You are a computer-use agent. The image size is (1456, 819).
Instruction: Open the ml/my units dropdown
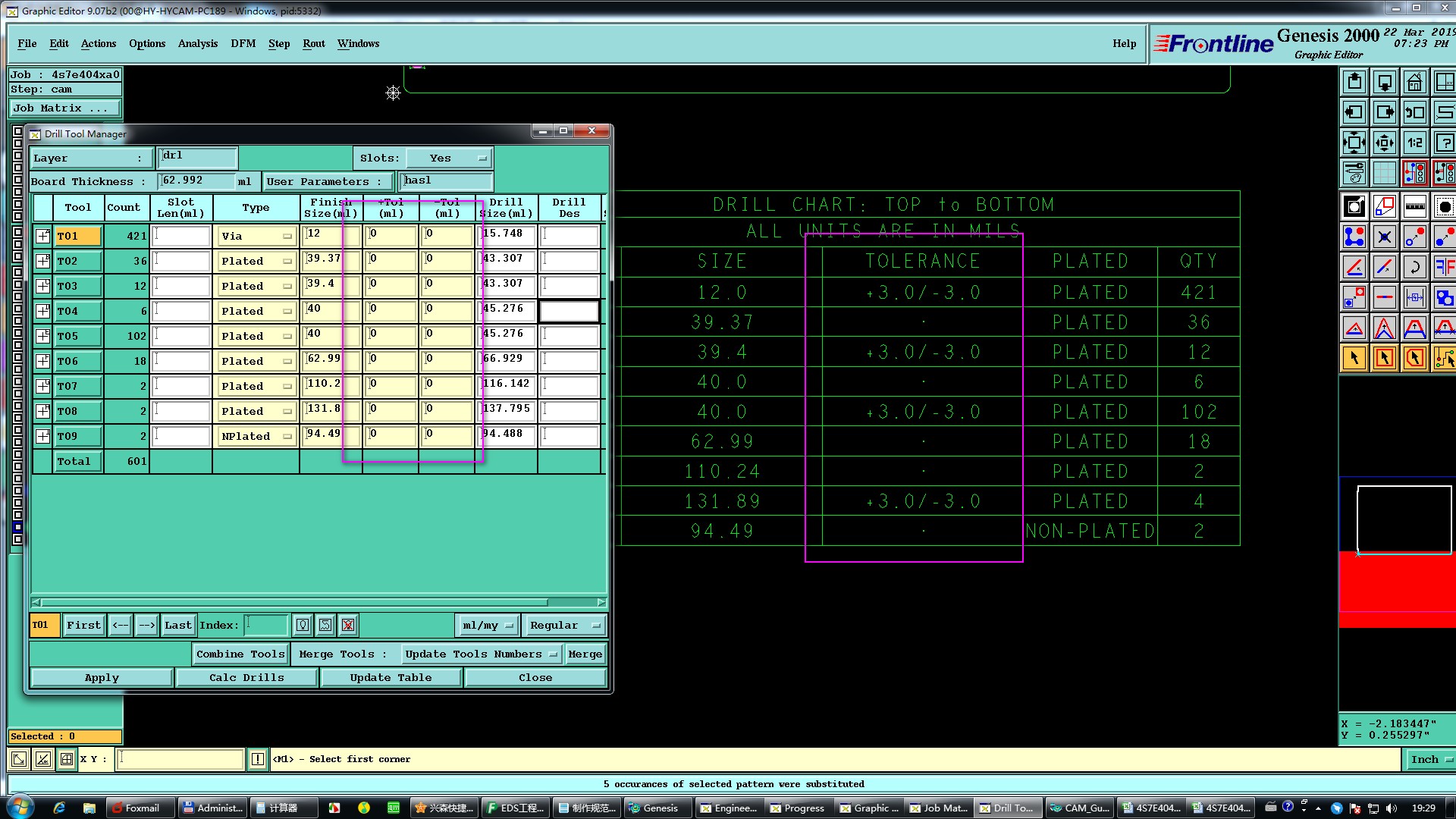488,625
